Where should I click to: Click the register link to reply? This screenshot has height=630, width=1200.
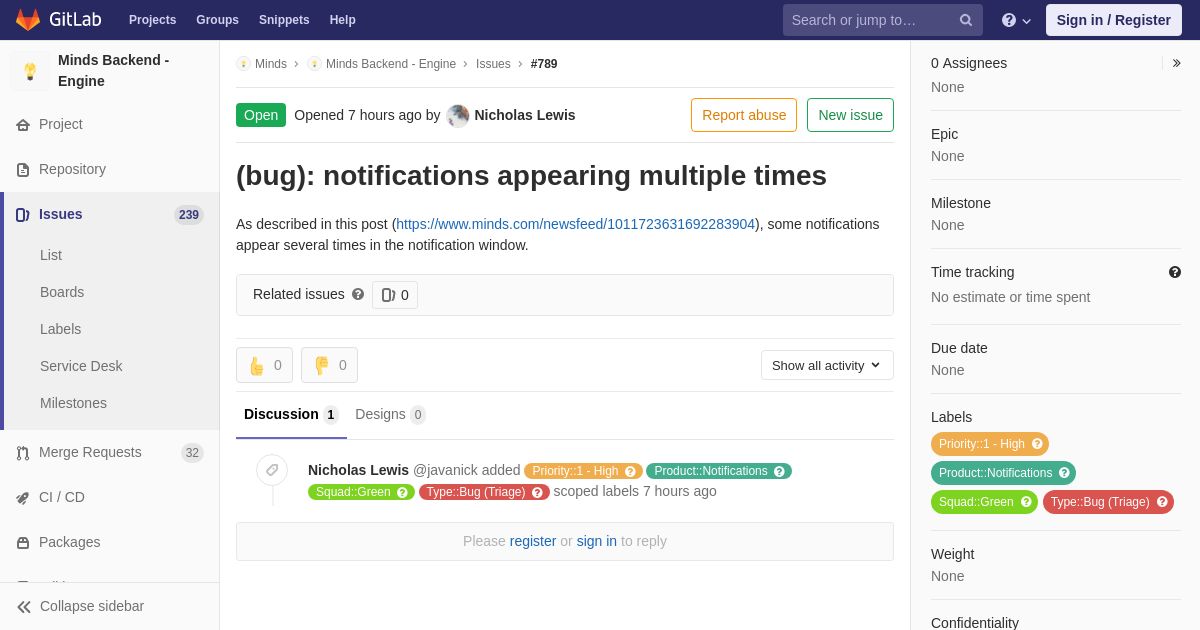[533, 541]
